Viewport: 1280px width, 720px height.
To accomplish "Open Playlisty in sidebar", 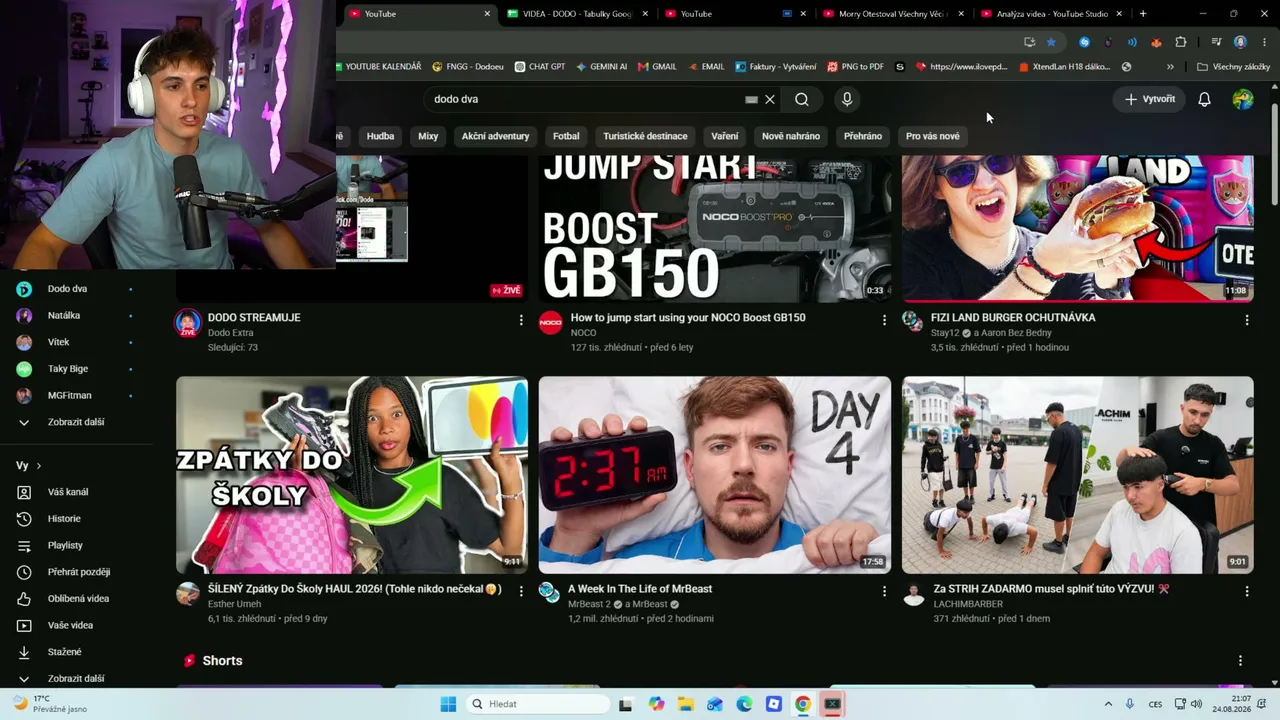I will click(76, 545).
